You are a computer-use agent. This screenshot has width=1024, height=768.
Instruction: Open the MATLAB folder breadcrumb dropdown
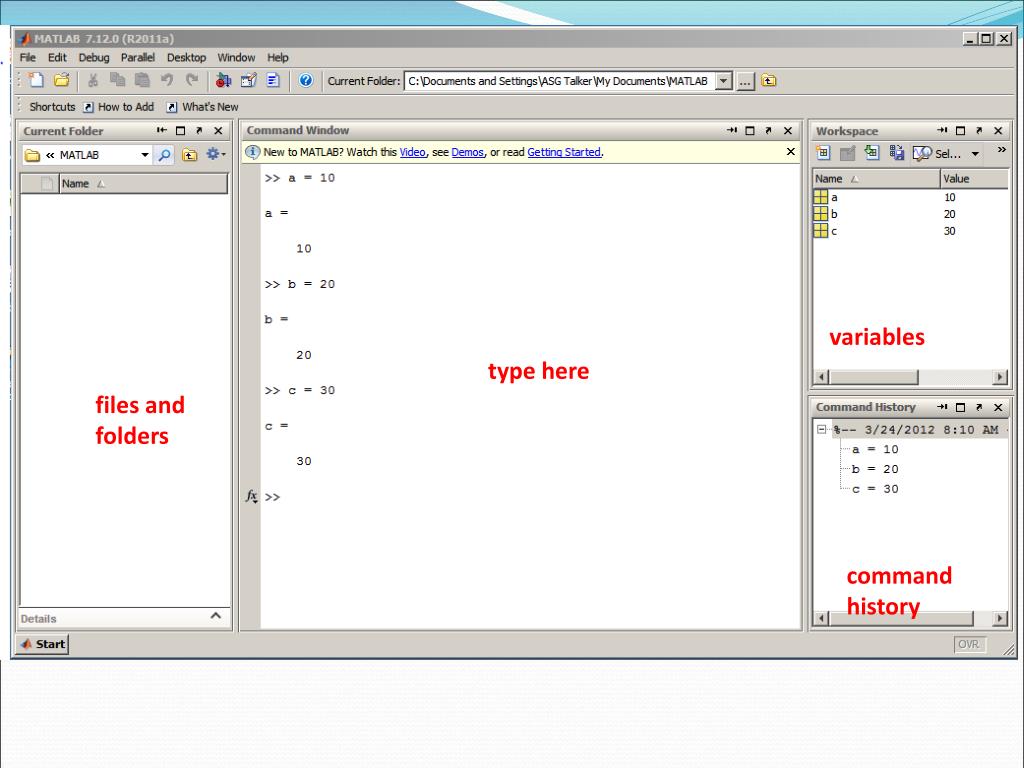tap(145, 155)
